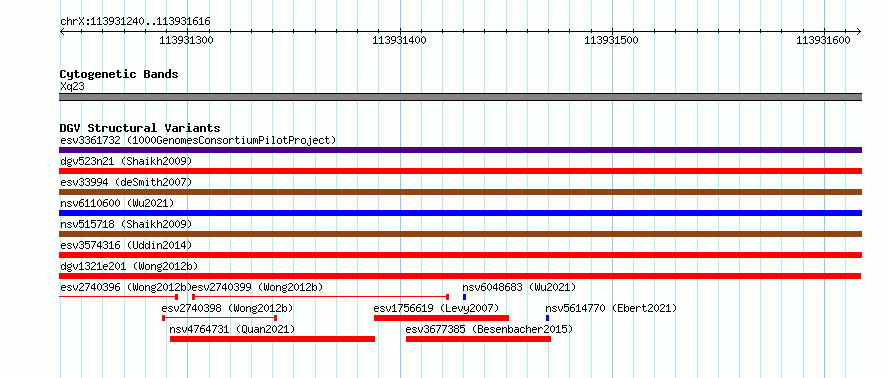The image size is (890, 378).
Task: Open the DGV Structural Variants track title
Action: pos(140,128)
